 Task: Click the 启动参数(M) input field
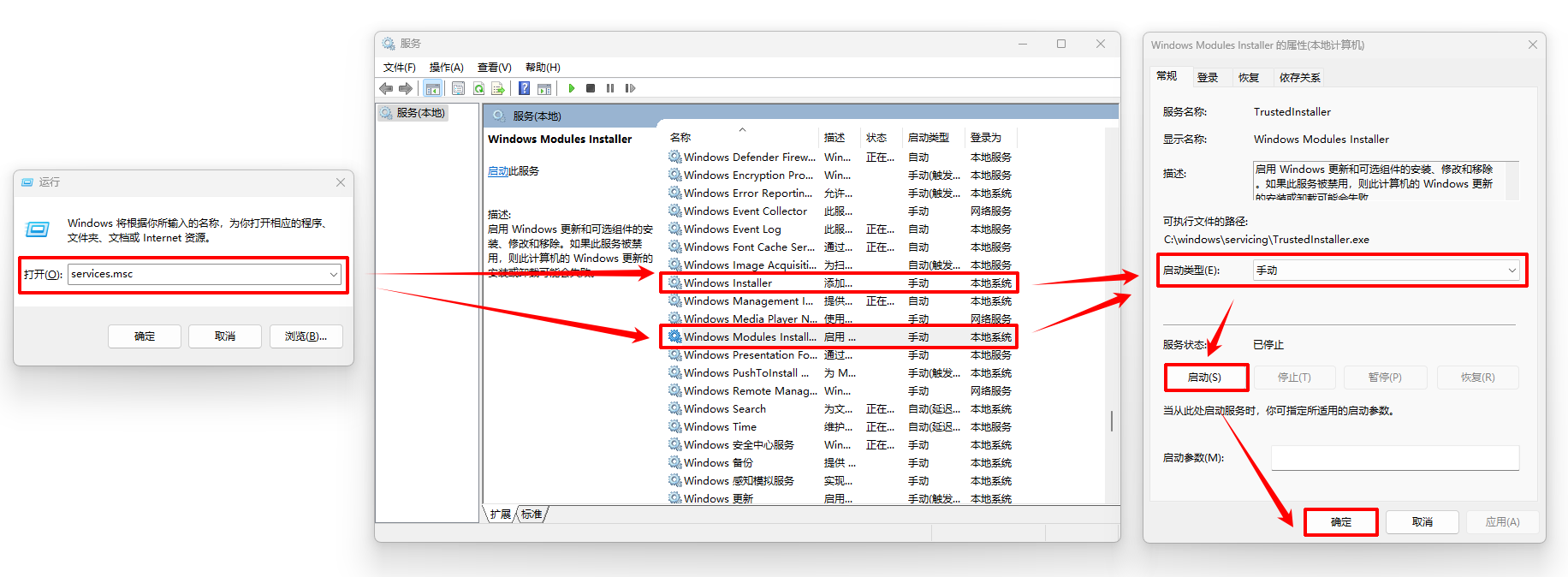pyautogui.click(x=1395, y=457)
